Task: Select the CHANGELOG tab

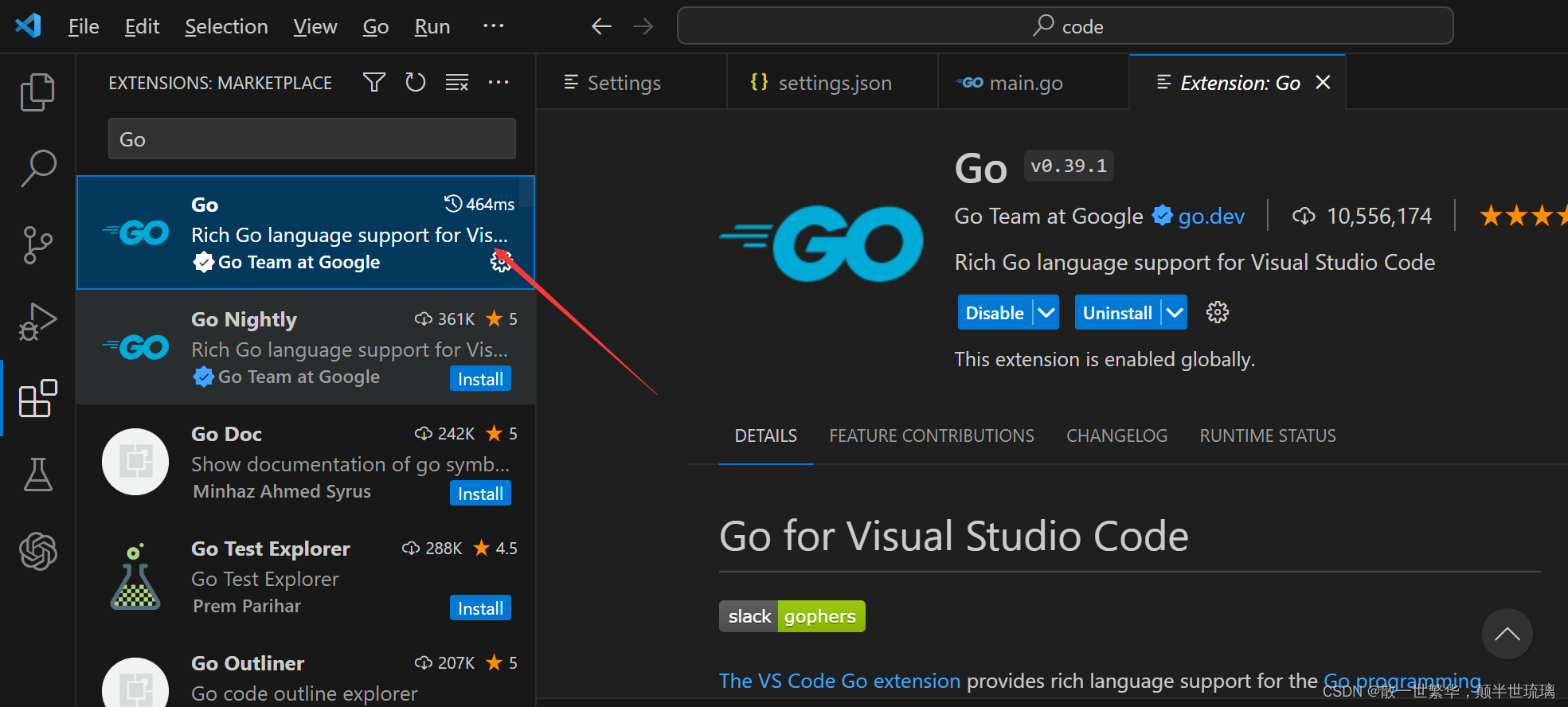Action: pos(1116,436)
